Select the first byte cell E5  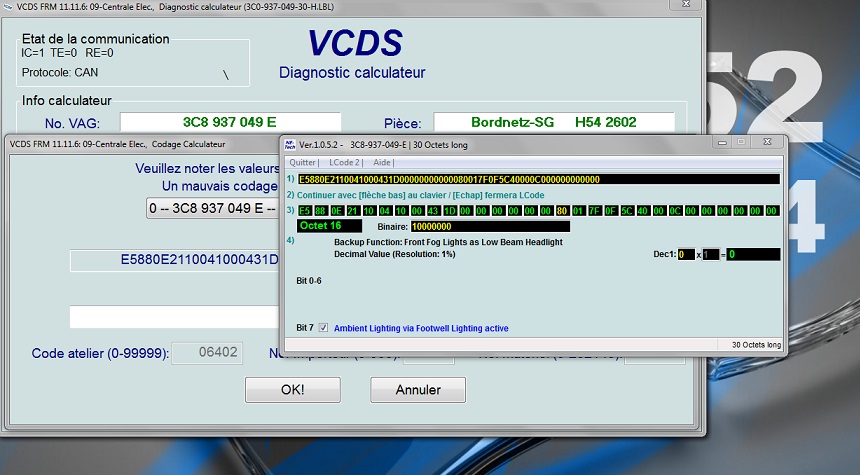(305, 211)
